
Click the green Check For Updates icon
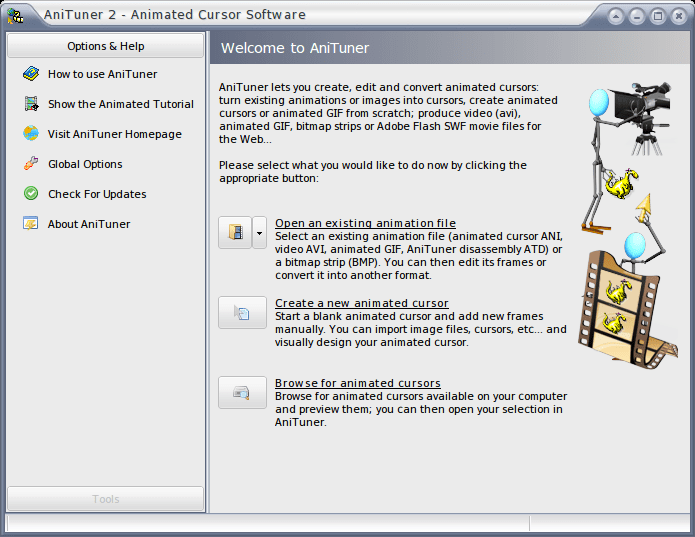[x=31, y=194]
